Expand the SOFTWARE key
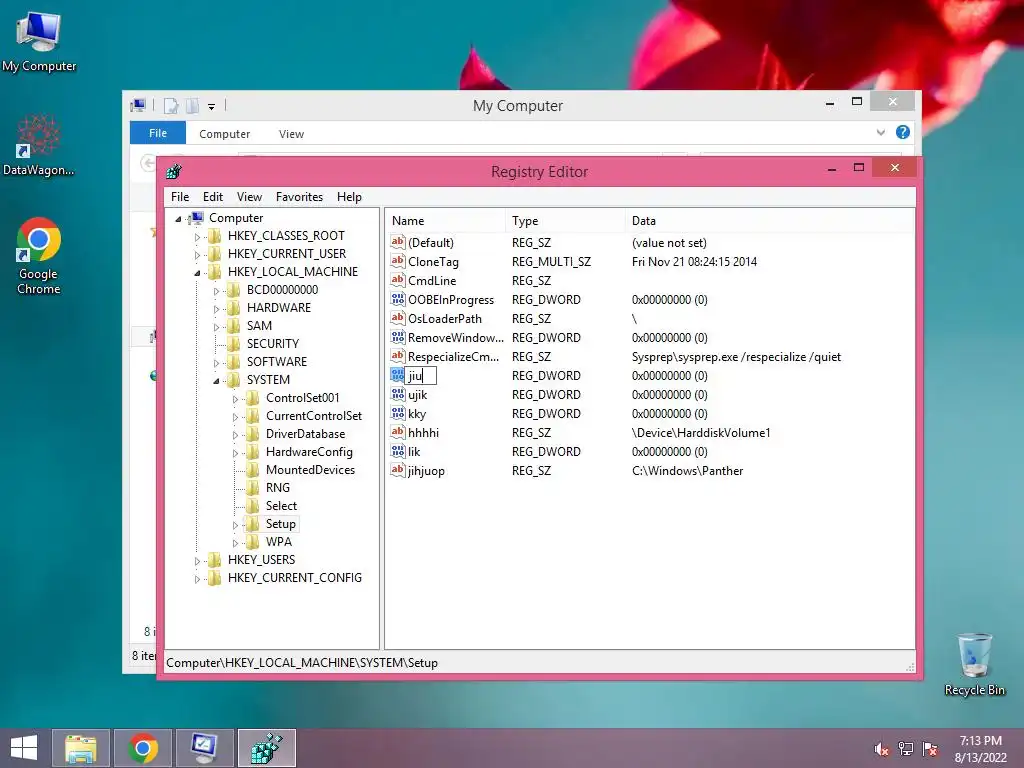 tap(216, 363)
